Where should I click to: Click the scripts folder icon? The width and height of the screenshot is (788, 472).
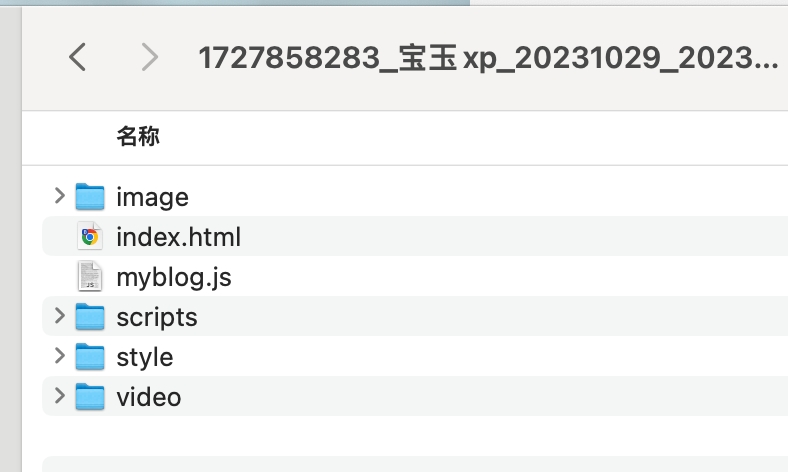point(91,317)
